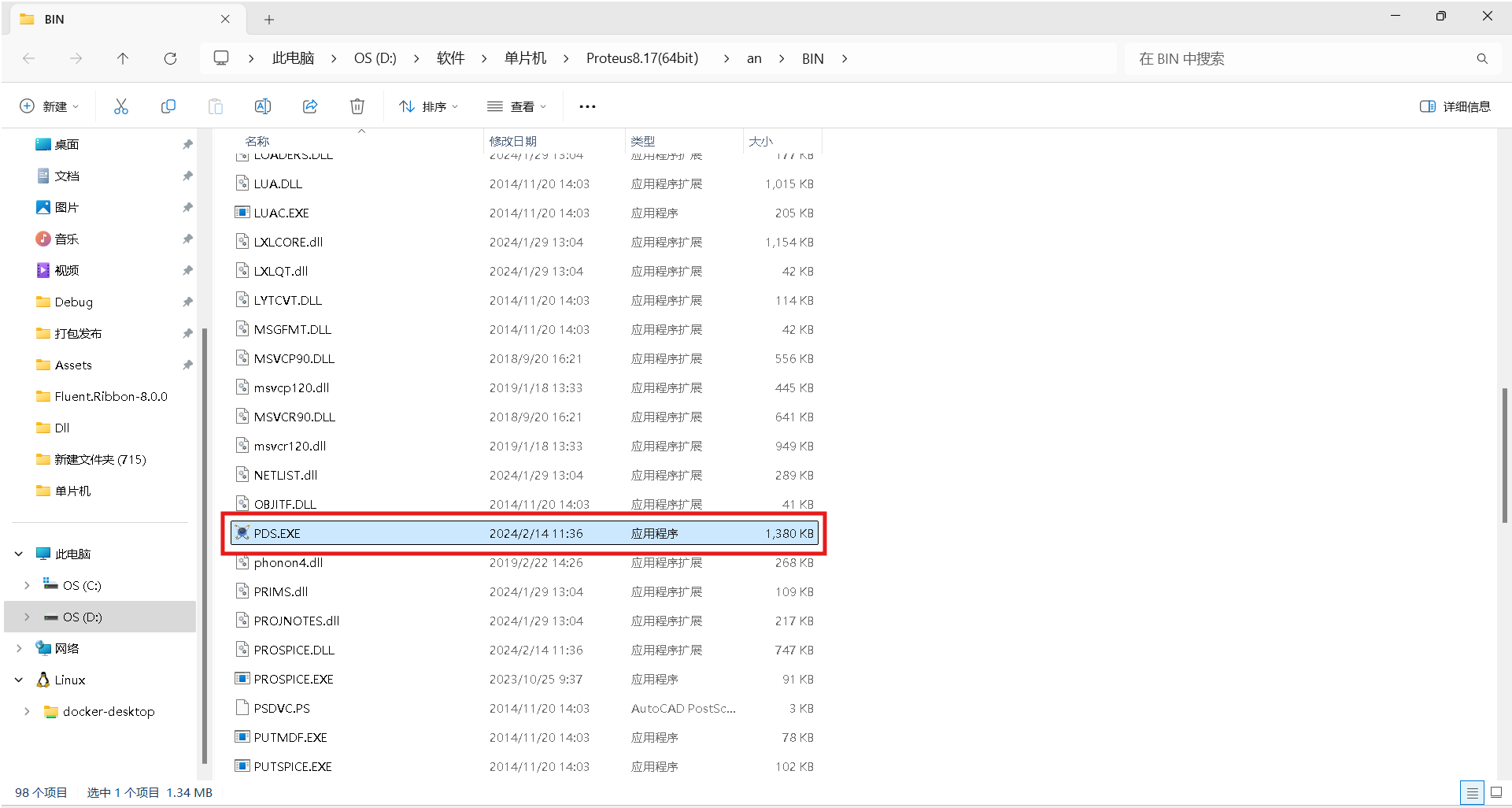Switch to details view in status bar

pyautogui.click(x=1473, y=792)
